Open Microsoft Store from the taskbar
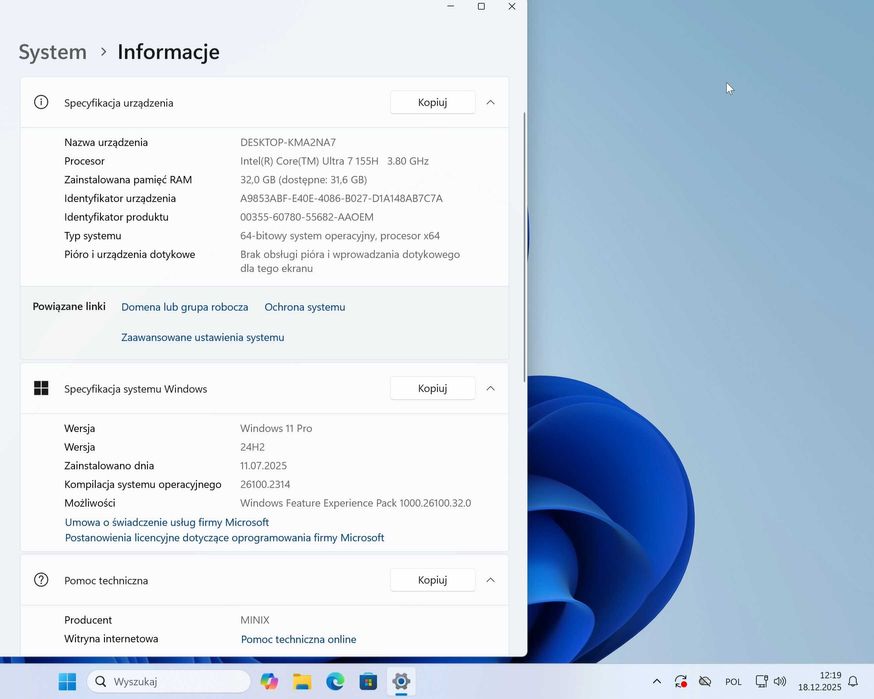Image resolution: width=874 pixels, height=699 pixels. point(368,681)
